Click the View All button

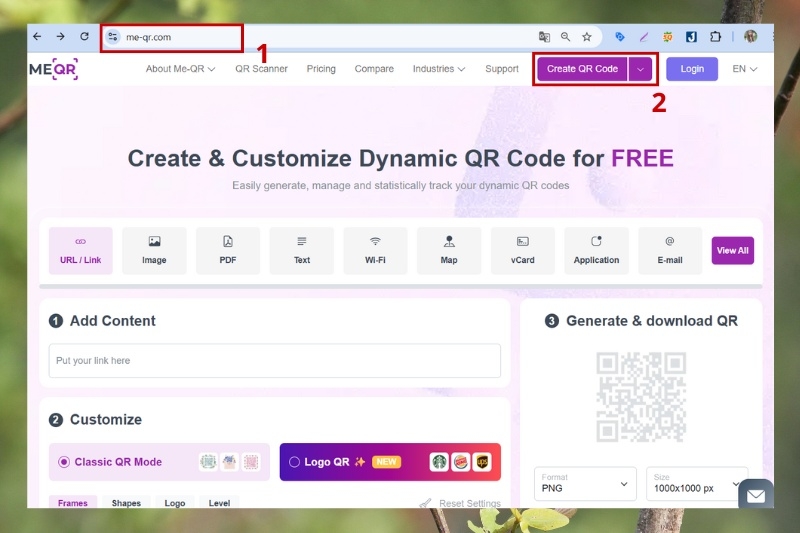pyautogui.click(x=733, y=250)
